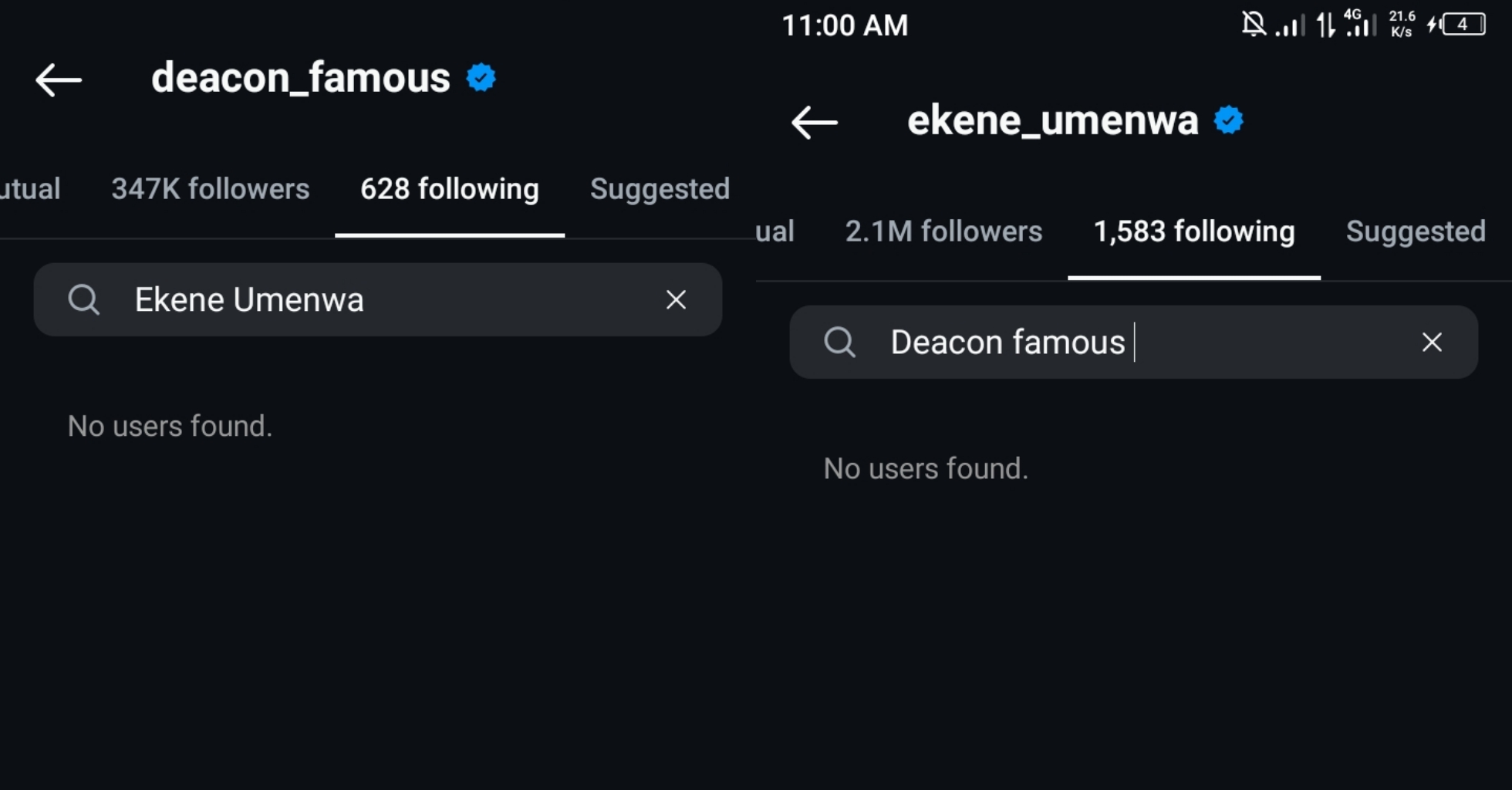Open Mutual tab on deacon_famous list
Screen dimensions: 1512x790
(29, 189)
